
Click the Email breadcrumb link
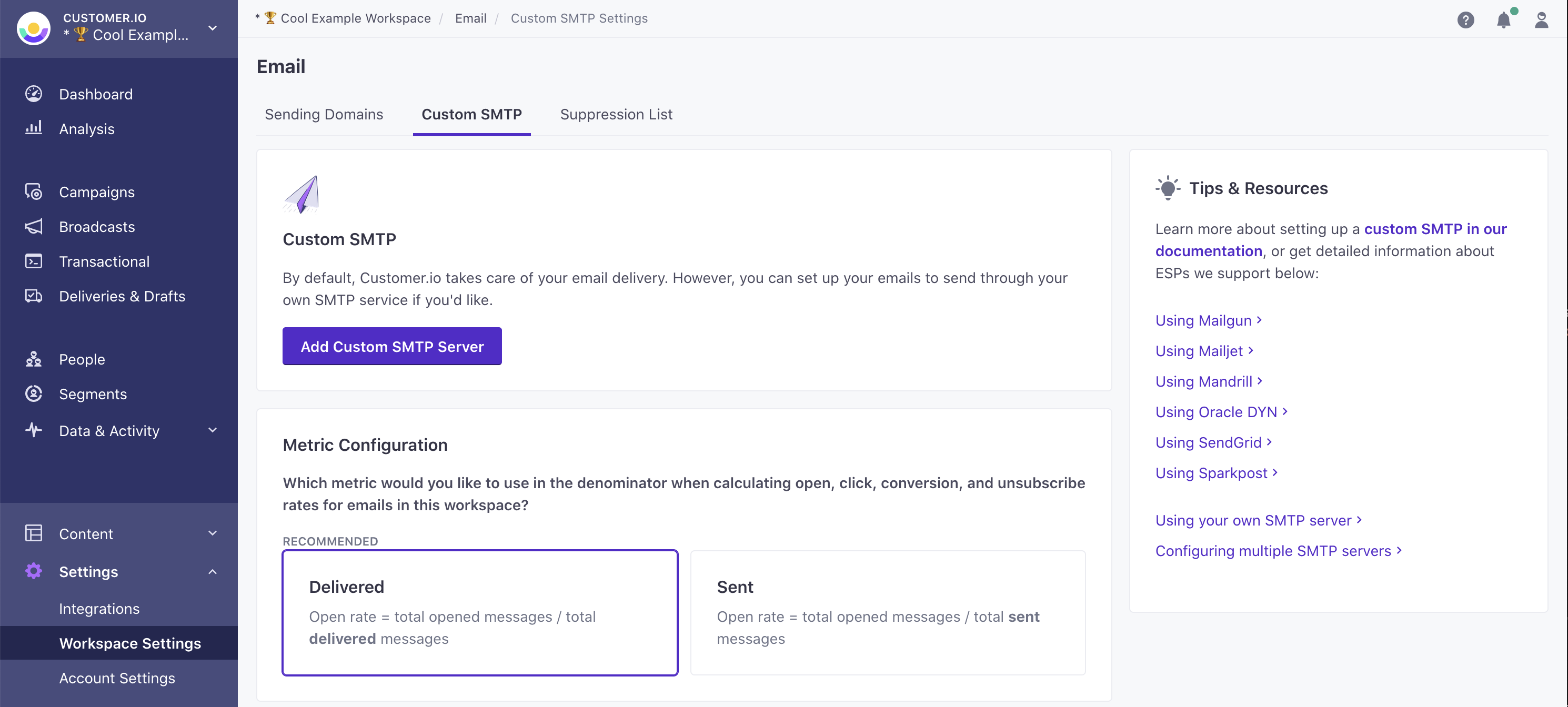[x=470, y=18]
